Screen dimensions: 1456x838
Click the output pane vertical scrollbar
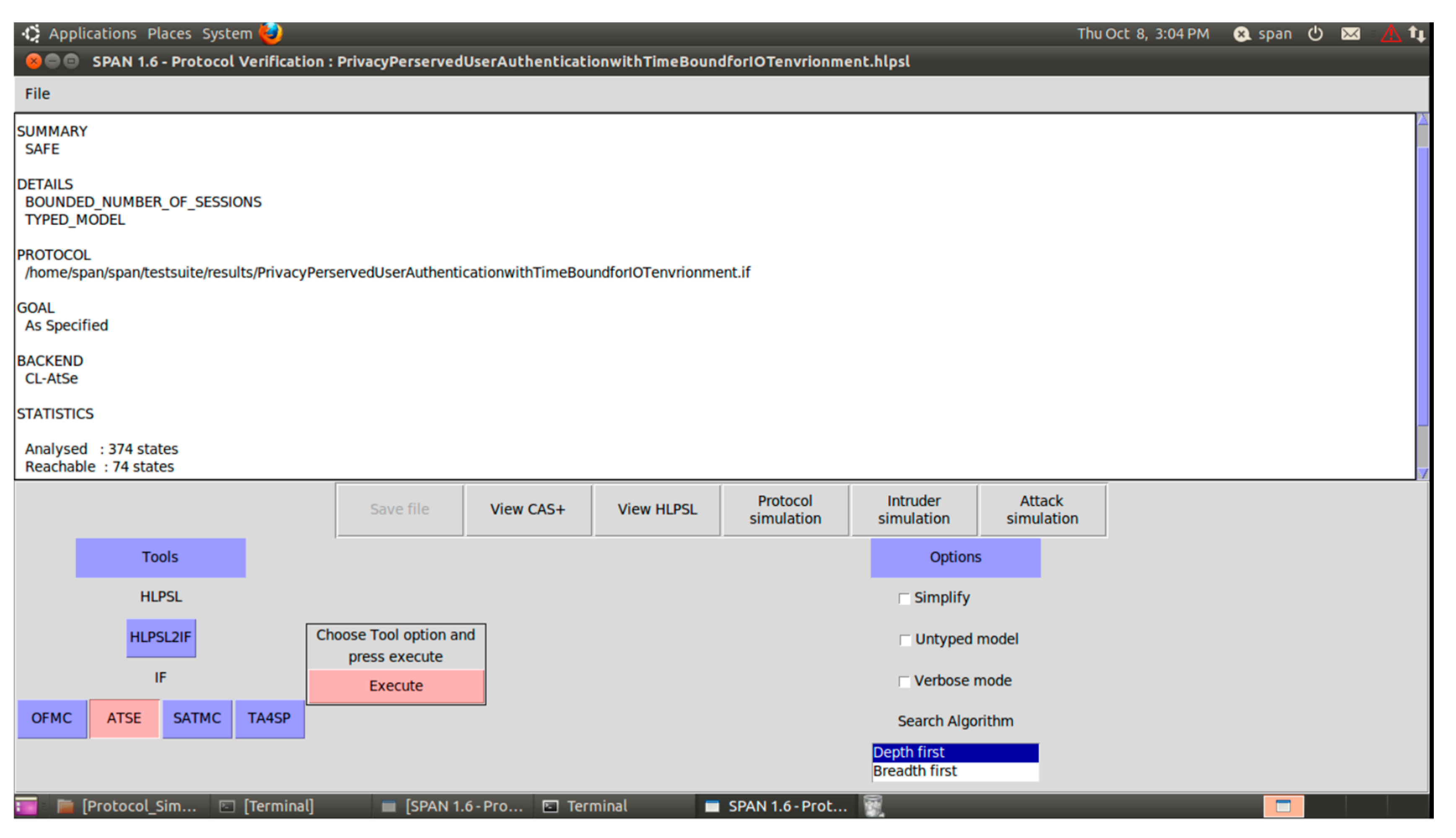tap(1422, 288)
